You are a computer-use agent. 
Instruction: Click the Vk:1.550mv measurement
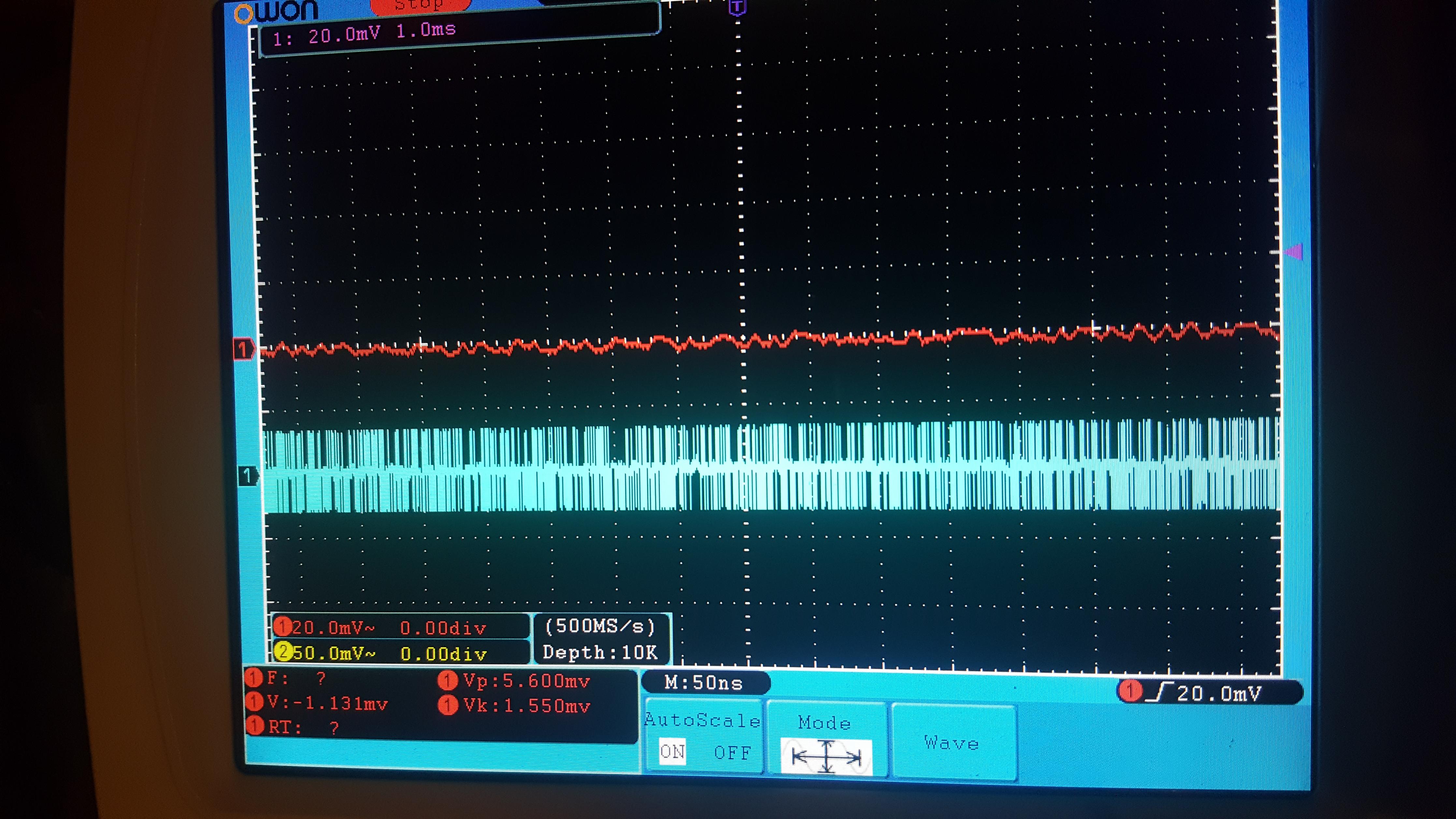(x=515, y=705)
